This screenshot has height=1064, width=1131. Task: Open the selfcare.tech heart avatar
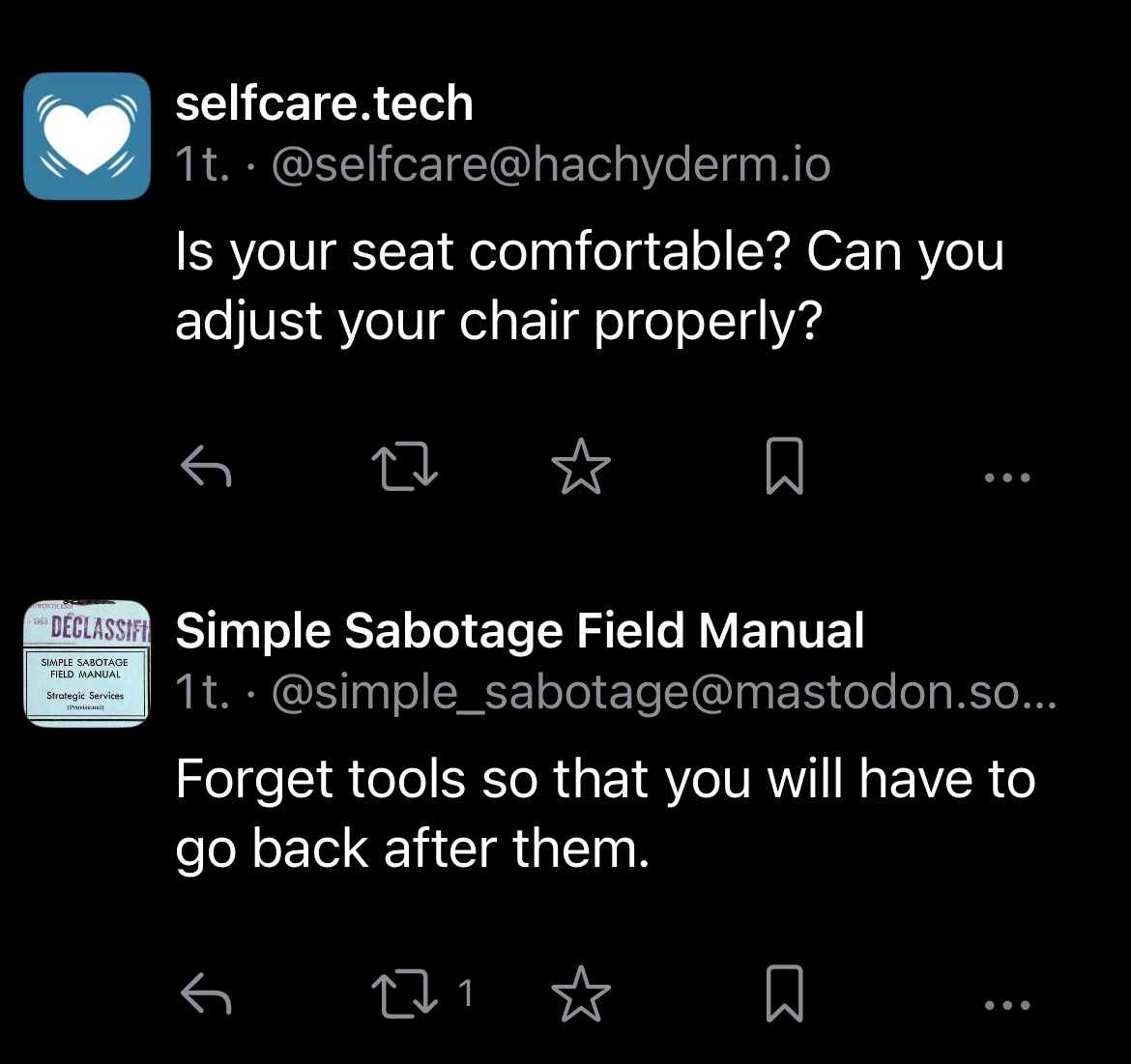click(87, 135)
